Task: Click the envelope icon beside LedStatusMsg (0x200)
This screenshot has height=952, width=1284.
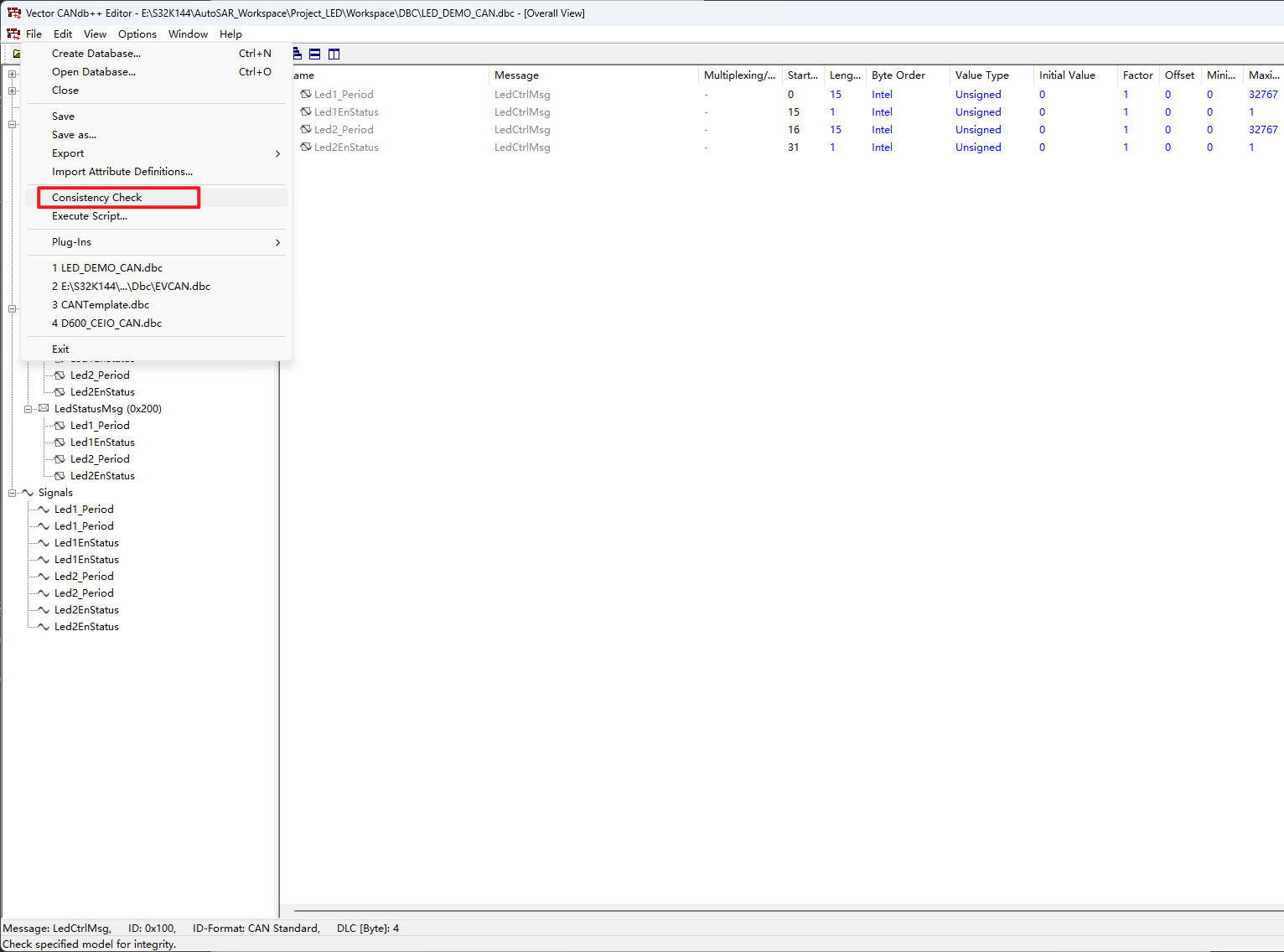Action: [44, 409]
